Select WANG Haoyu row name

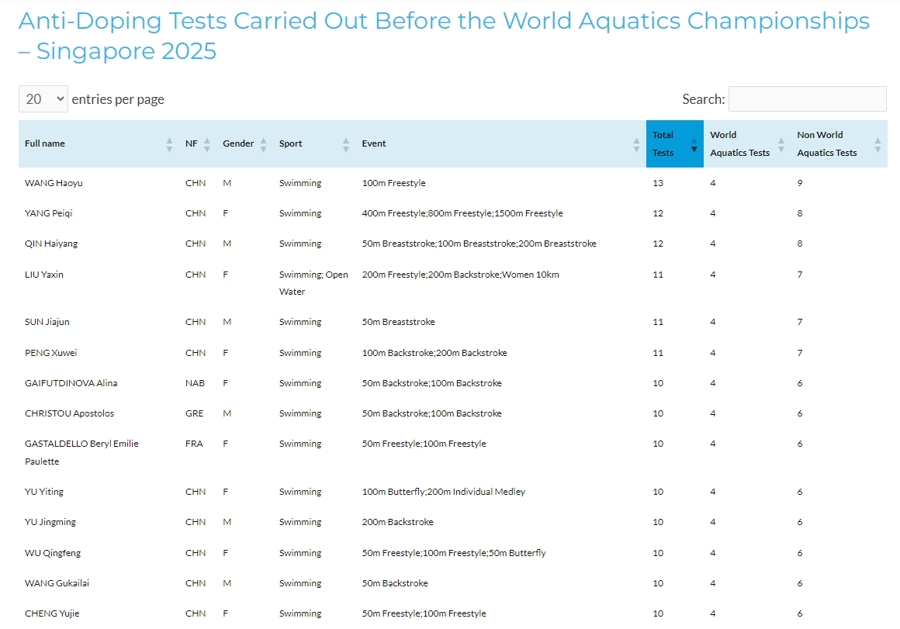(x=53, y=183)
